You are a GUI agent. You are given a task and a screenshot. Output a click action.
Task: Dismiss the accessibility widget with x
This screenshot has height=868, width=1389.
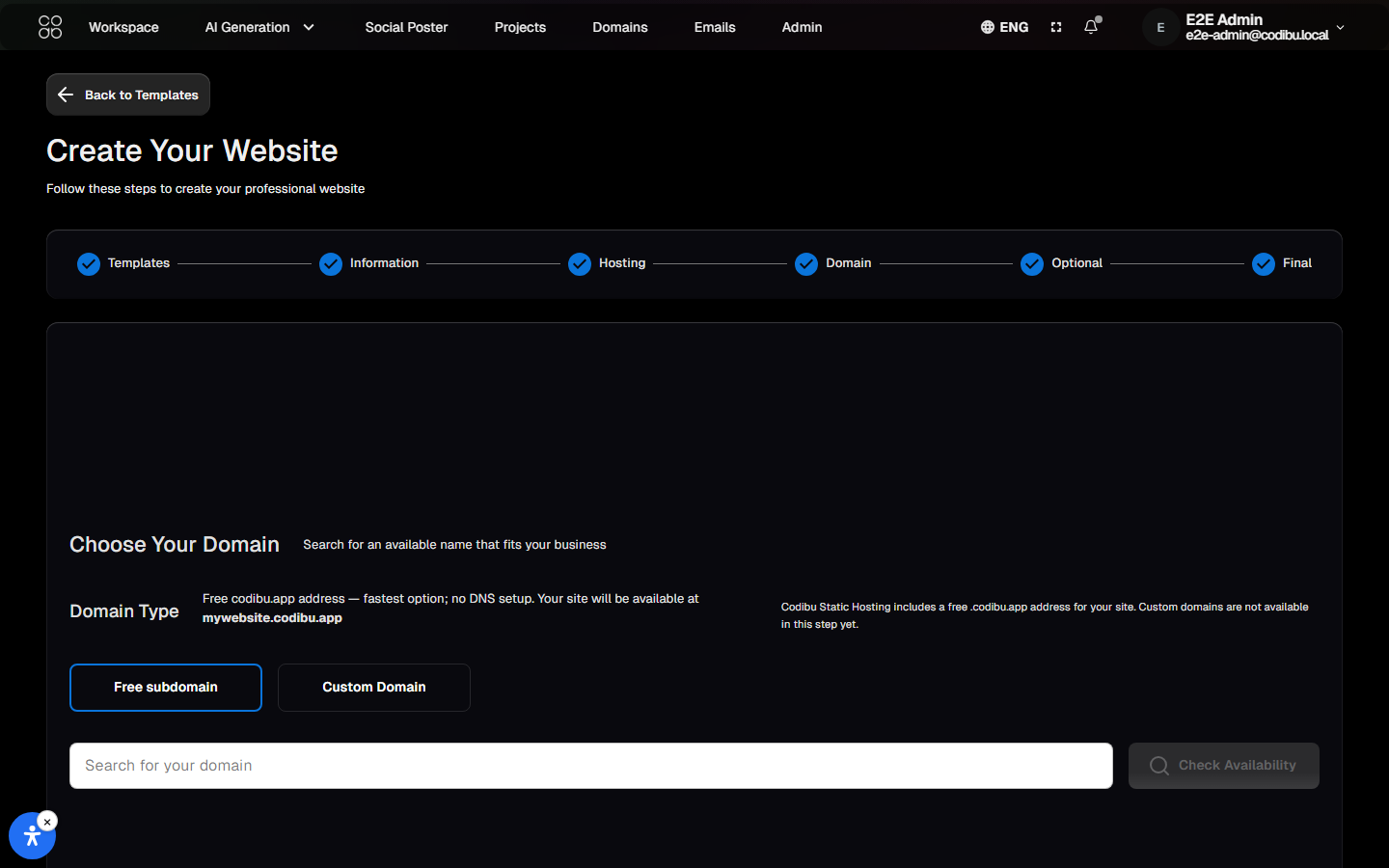47,822
